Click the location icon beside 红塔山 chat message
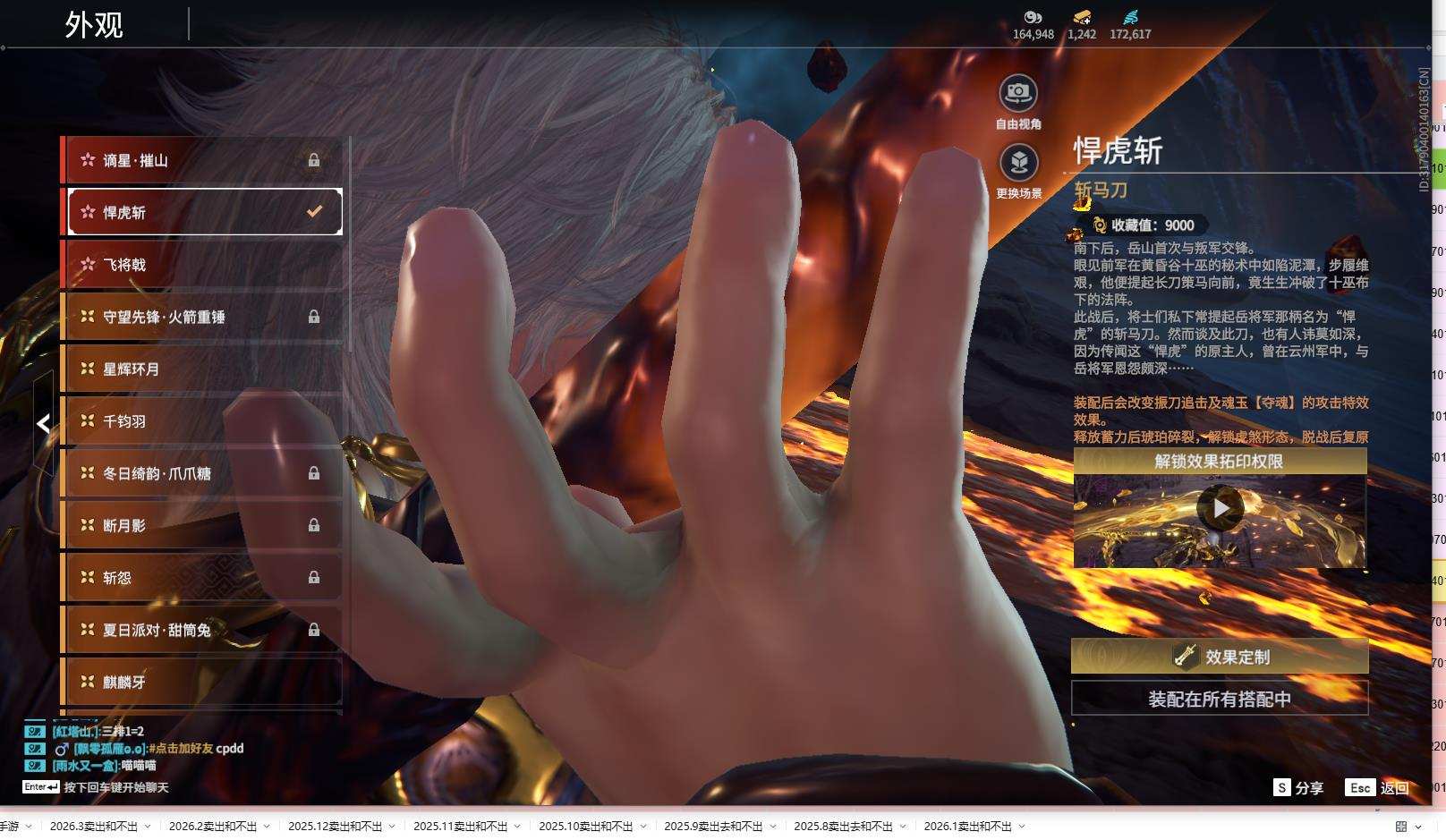Viewport: 1446px width, 840px height. [x=35, y=732]
